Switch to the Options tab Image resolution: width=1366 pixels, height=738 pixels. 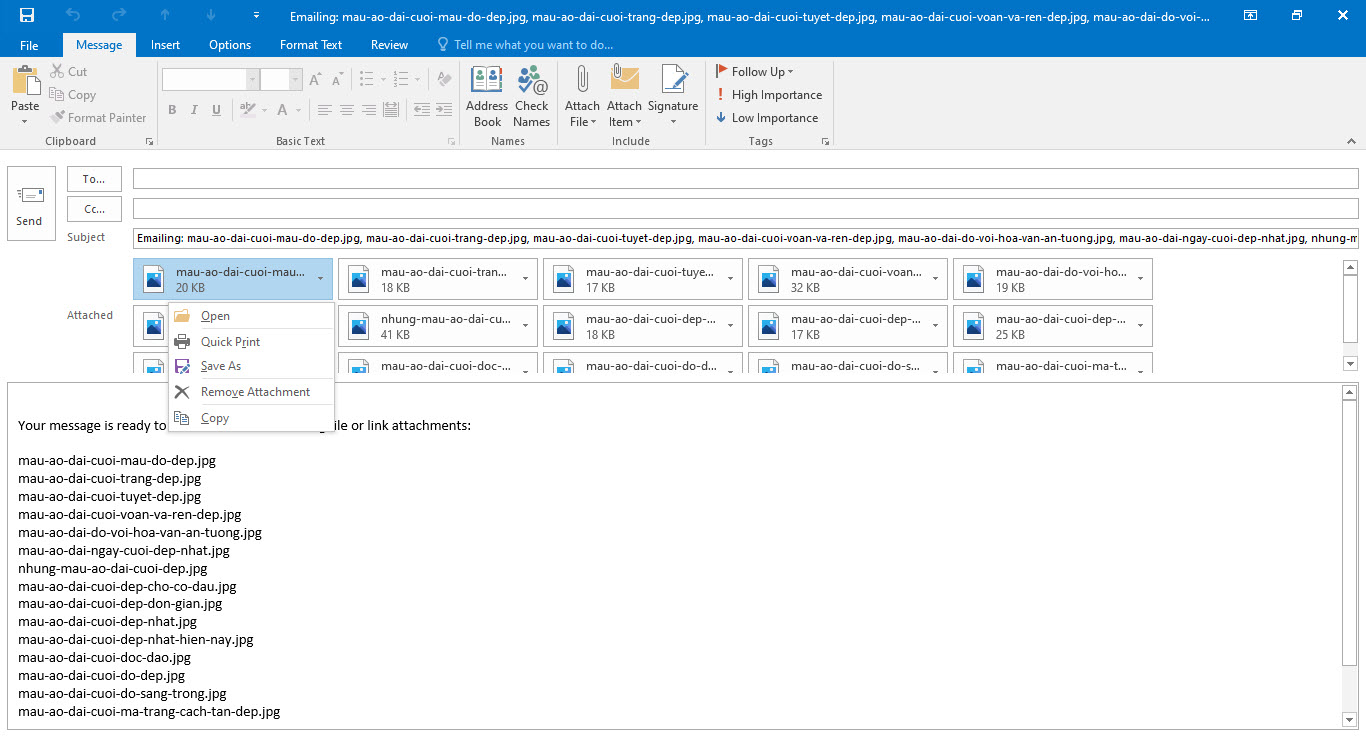[230, 45]
